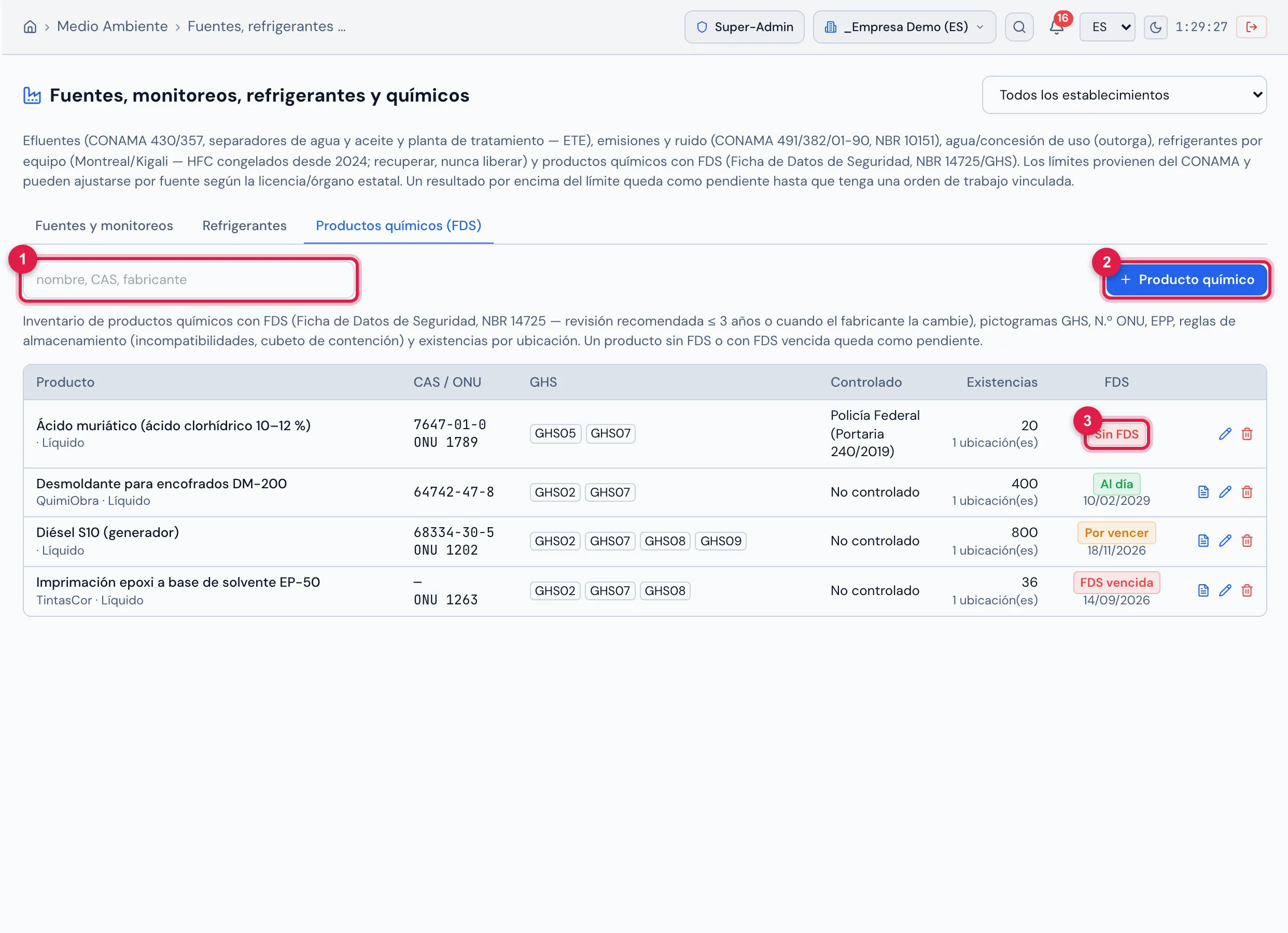Toggle dark mode moon icon
This screenshot has height=933, width=1288.
point(1155,26)
